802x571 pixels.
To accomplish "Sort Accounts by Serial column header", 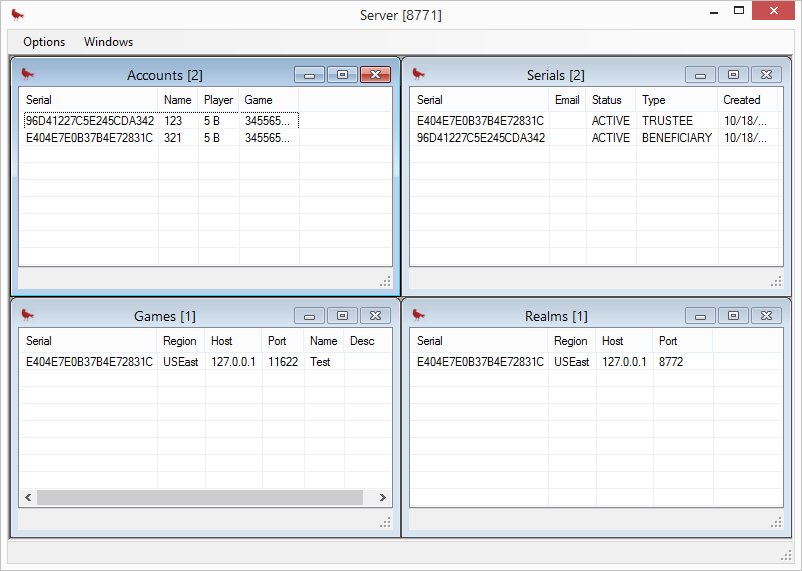I will point(88,100).
